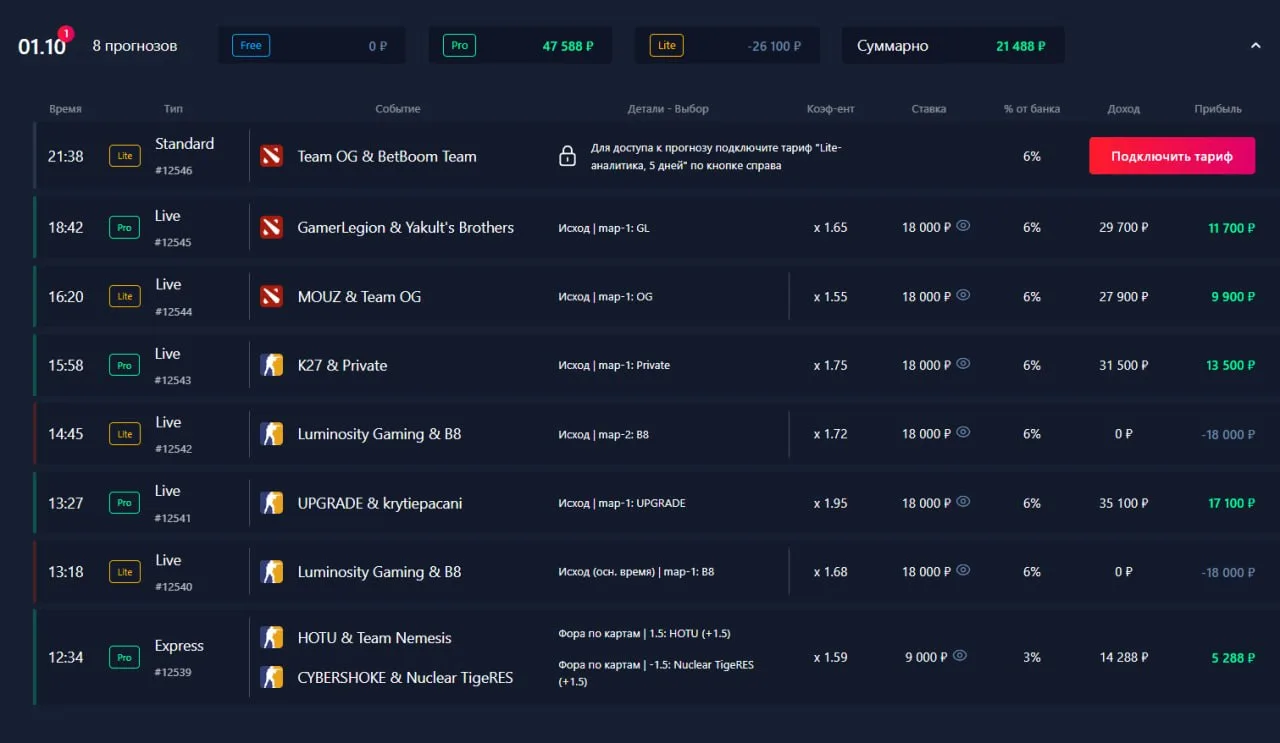This screenshot has height=743, width=1280.
Task: Click the 17 100 ₽ profit value
Action: pyautogui.click(x=1231, y=503)
